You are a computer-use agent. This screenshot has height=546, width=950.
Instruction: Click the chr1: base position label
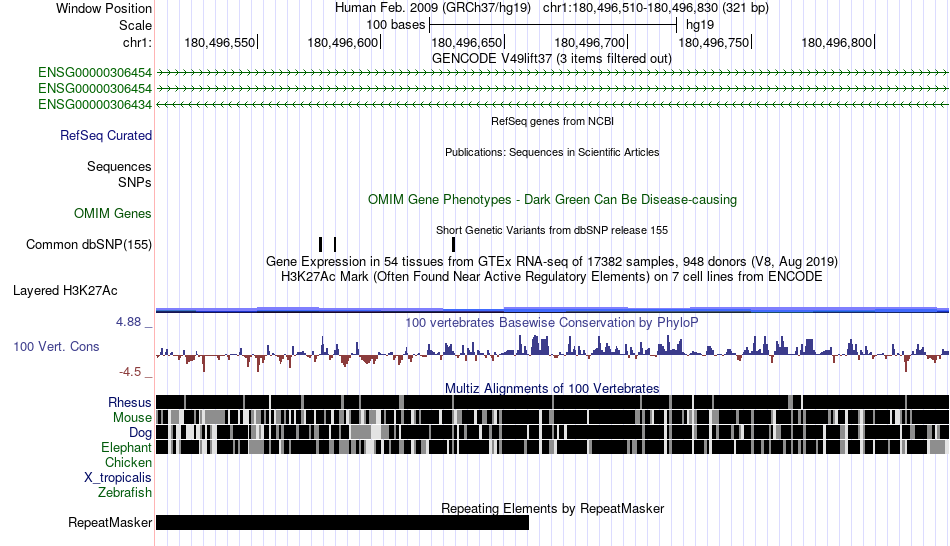(137, 42)
